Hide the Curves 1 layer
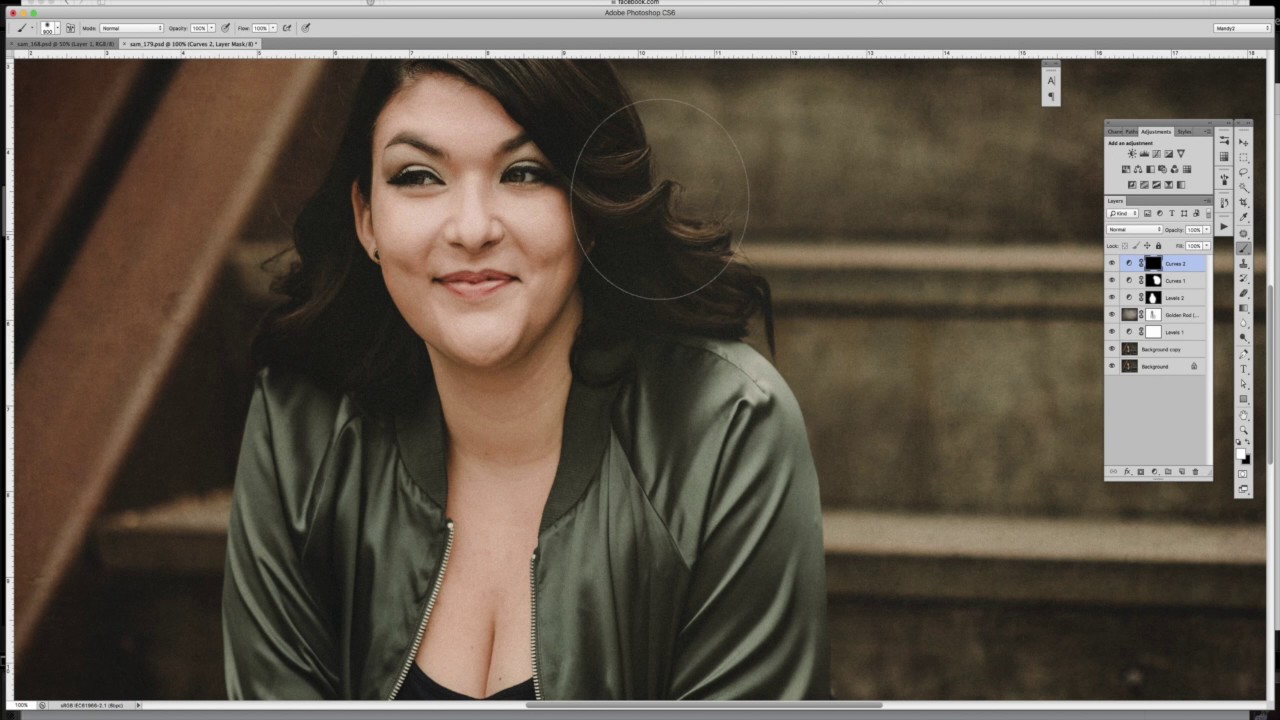This screenshot has width=1280, height=720. click(1112, 281)
